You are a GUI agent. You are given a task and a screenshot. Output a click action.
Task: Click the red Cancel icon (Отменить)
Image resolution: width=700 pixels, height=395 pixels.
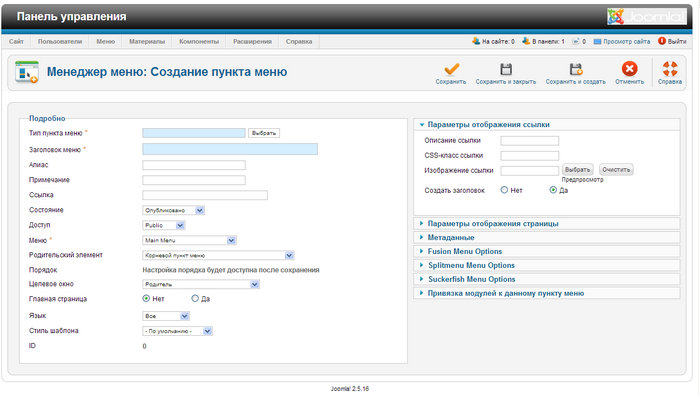[629, 69]
